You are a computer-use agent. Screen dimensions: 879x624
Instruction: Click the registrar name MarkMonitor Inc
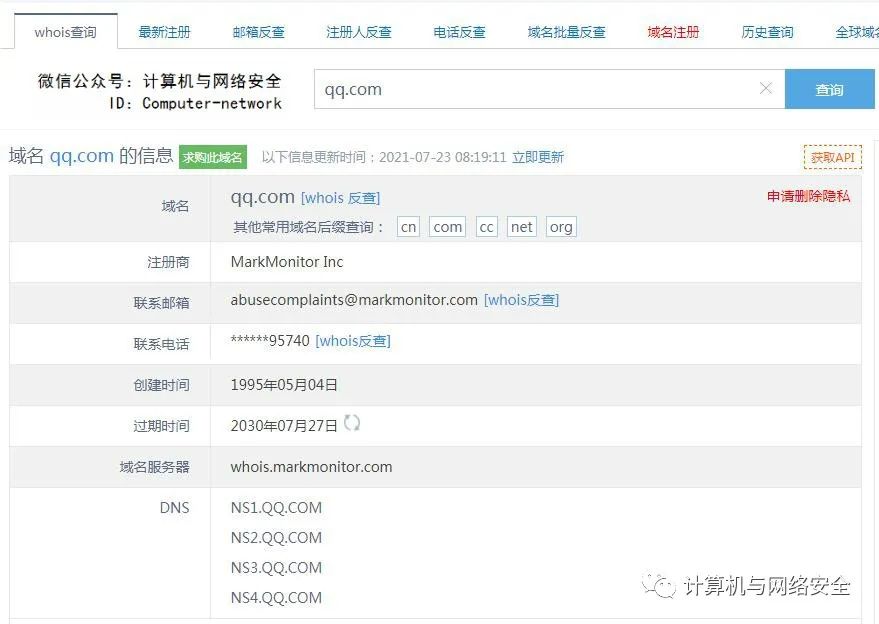tap(287, 262)
